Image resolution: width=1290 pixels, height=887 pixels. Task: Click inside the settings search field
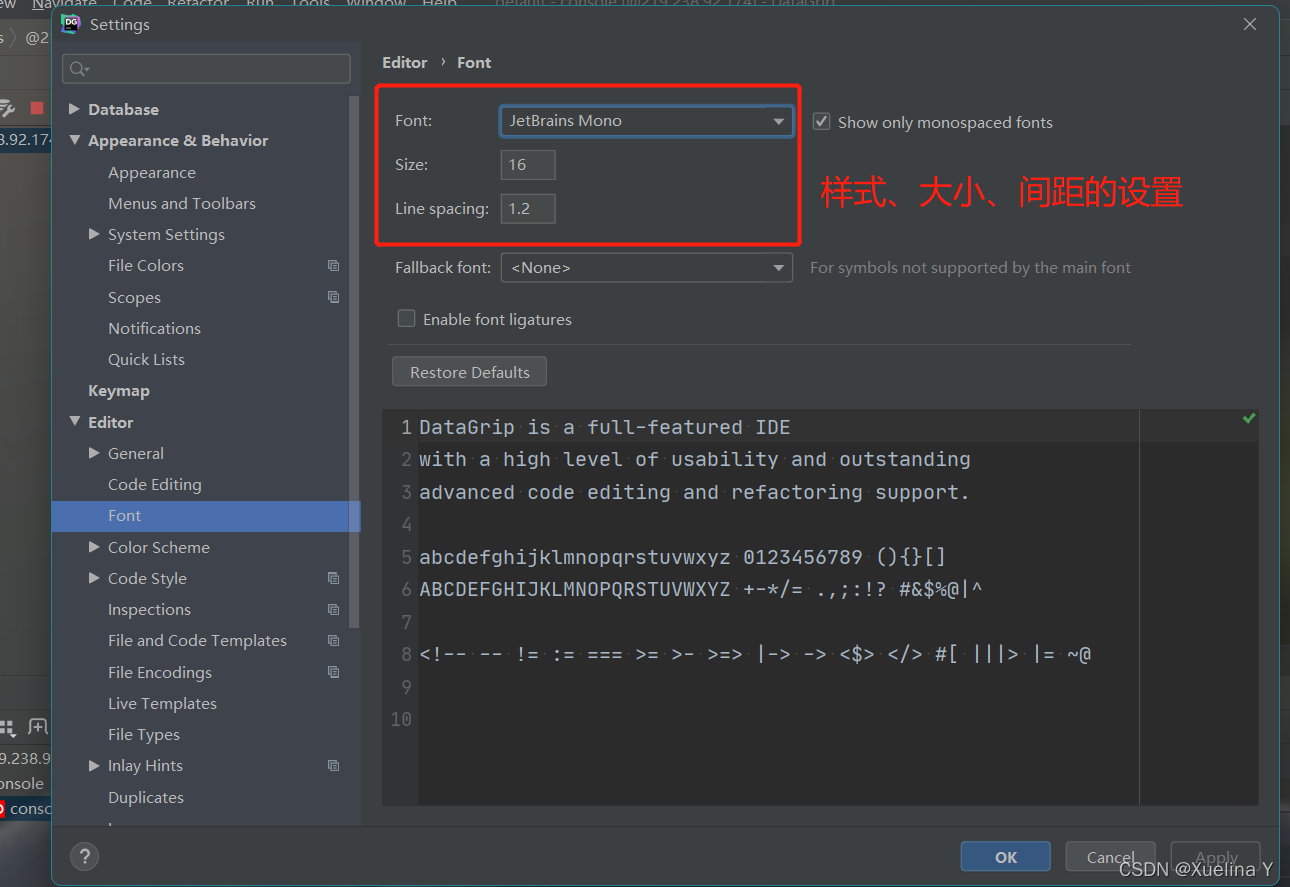(206, 69)
